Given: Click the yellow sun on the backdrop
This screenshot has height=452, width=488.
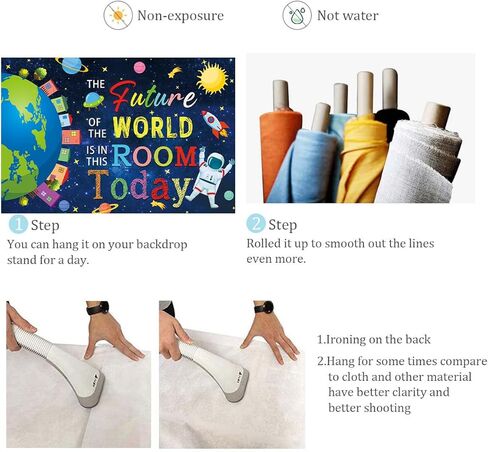Looking at the screenshot, I should [212, 79].
